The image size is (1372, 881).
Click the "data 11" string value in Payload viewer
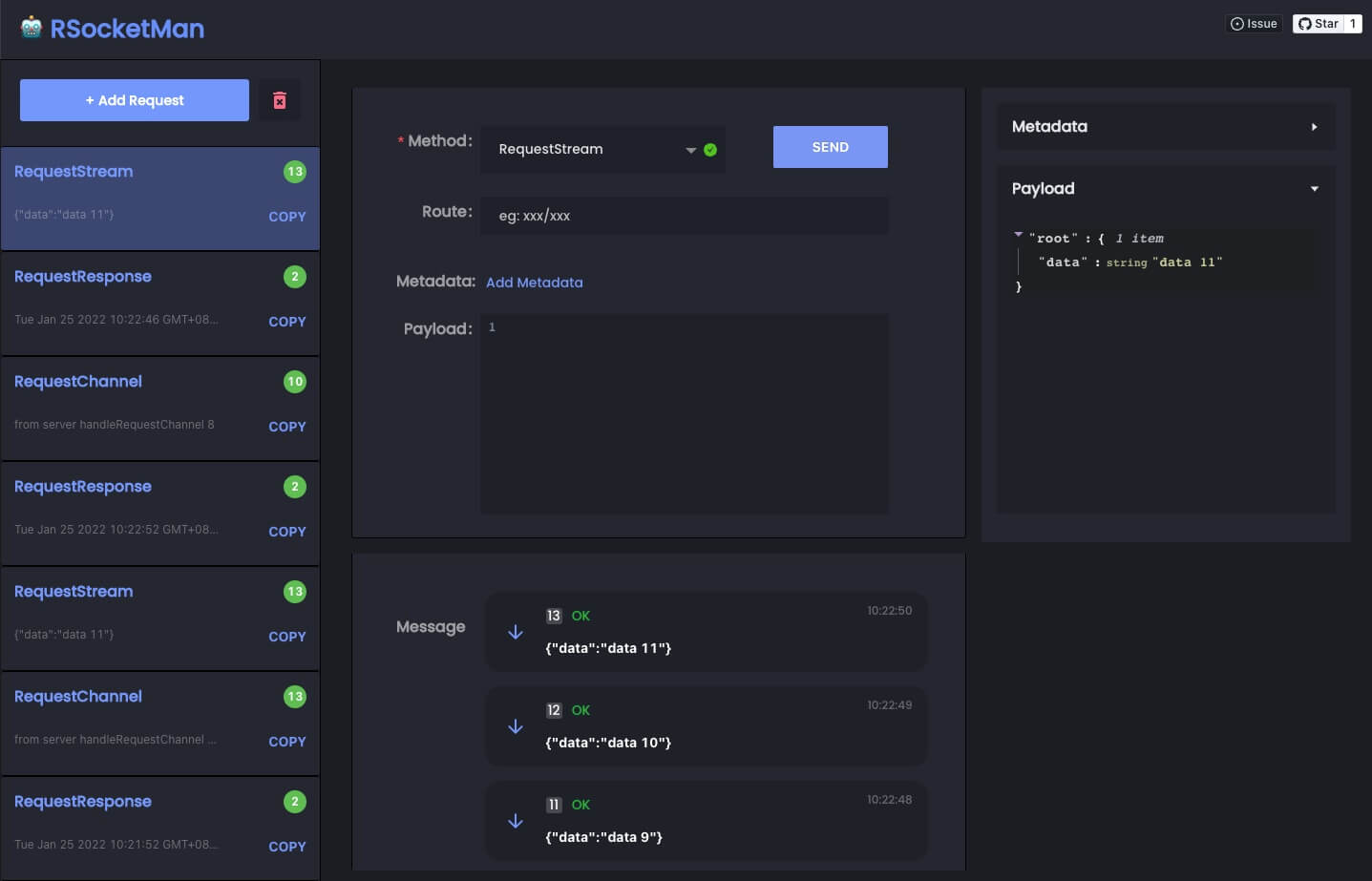point(1188,262)
